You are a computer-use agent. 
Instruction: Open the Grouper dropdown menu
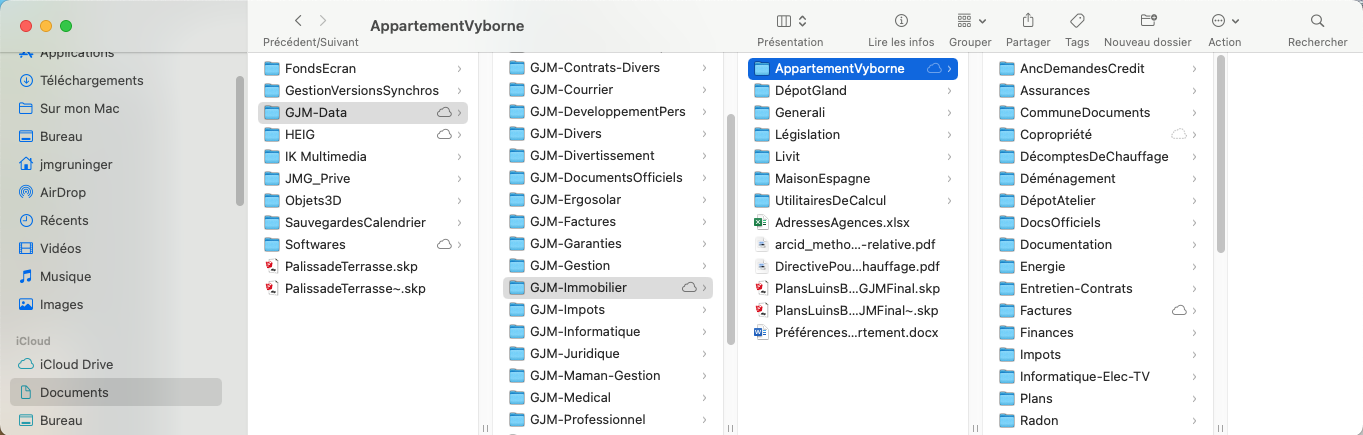tap(969, 21)
